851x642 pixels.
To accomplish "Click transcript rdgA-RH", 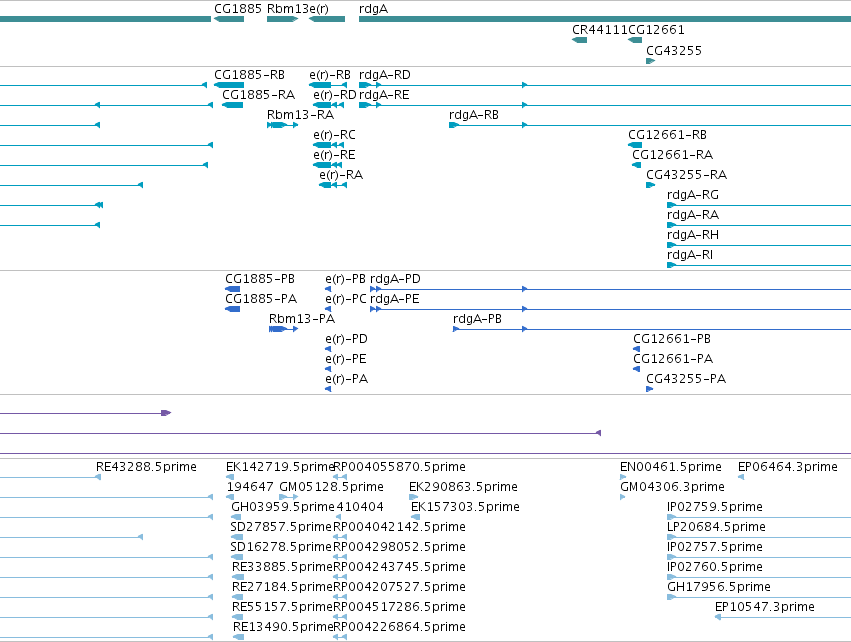I will tap(693, 235).
